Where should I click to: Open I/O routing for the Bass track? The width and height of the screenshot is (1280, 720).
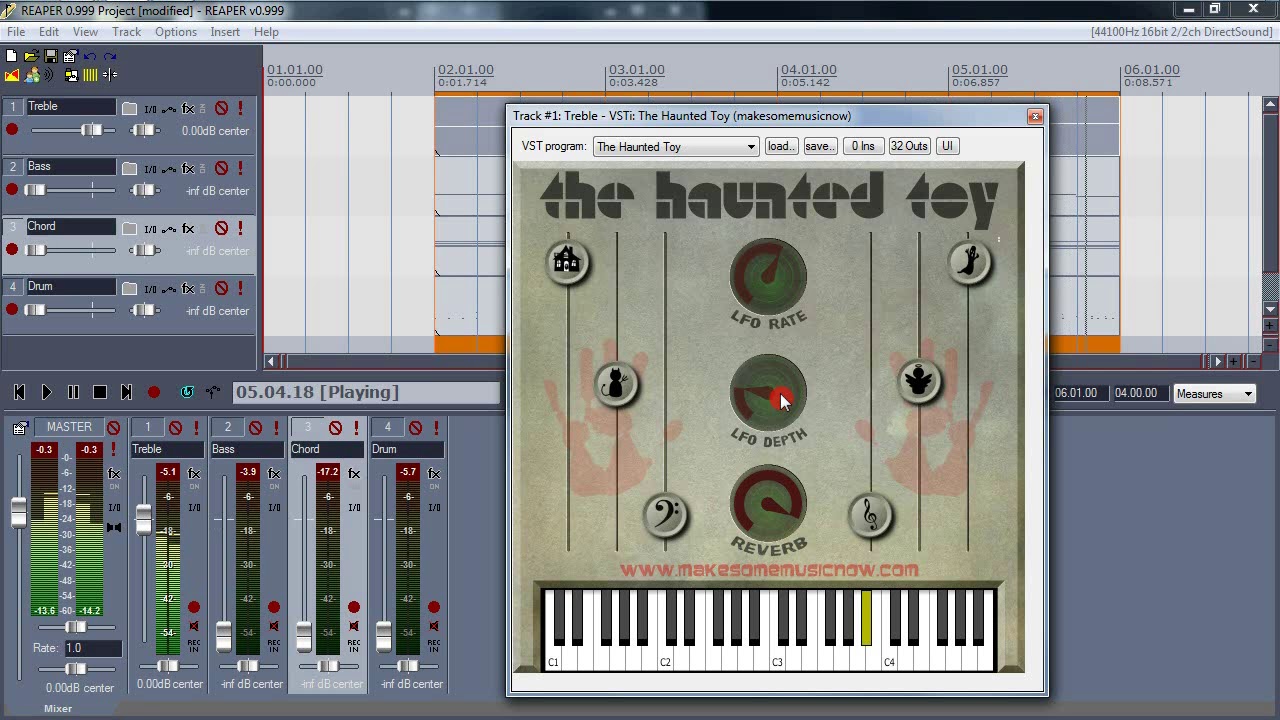click(x=150, y=168)
